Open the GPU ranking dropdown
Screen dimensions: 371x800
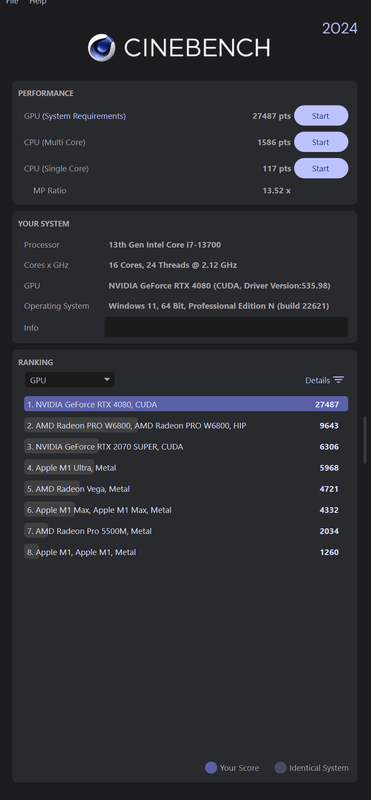tap(70, 380)
